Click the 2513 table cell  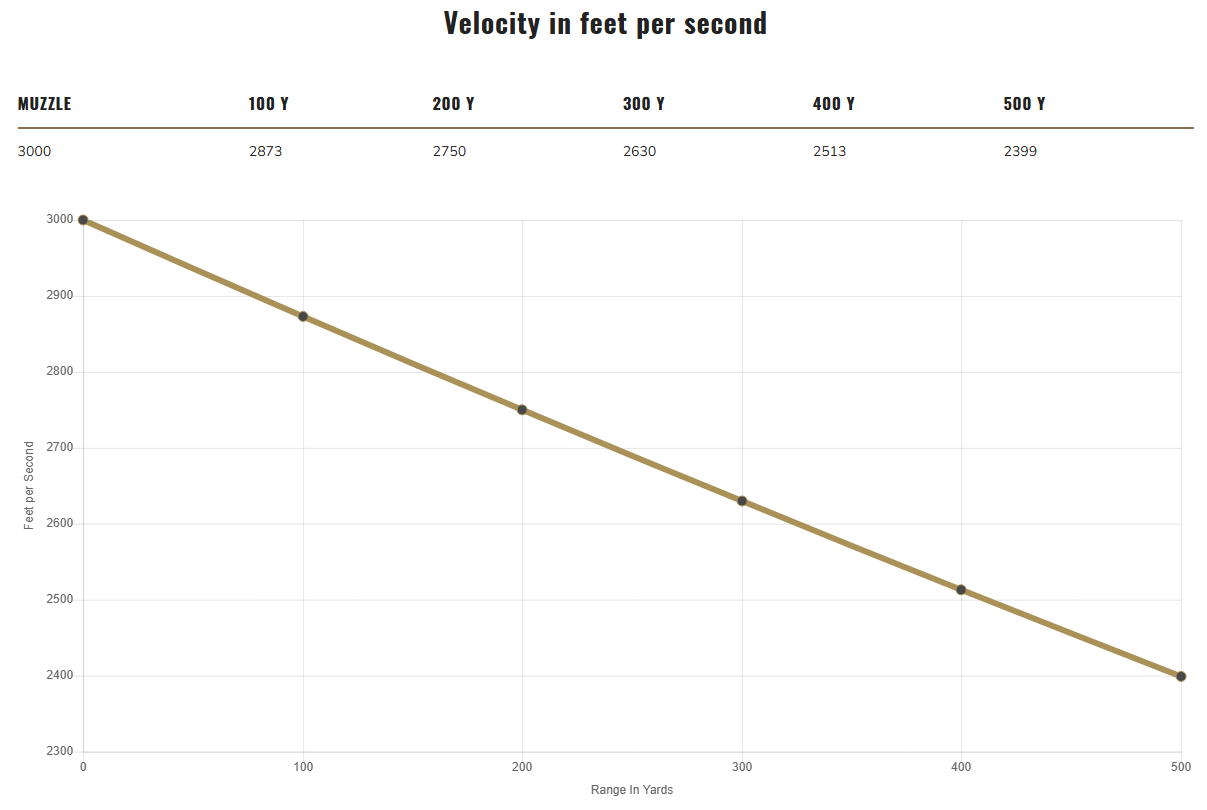coord(830,152)
